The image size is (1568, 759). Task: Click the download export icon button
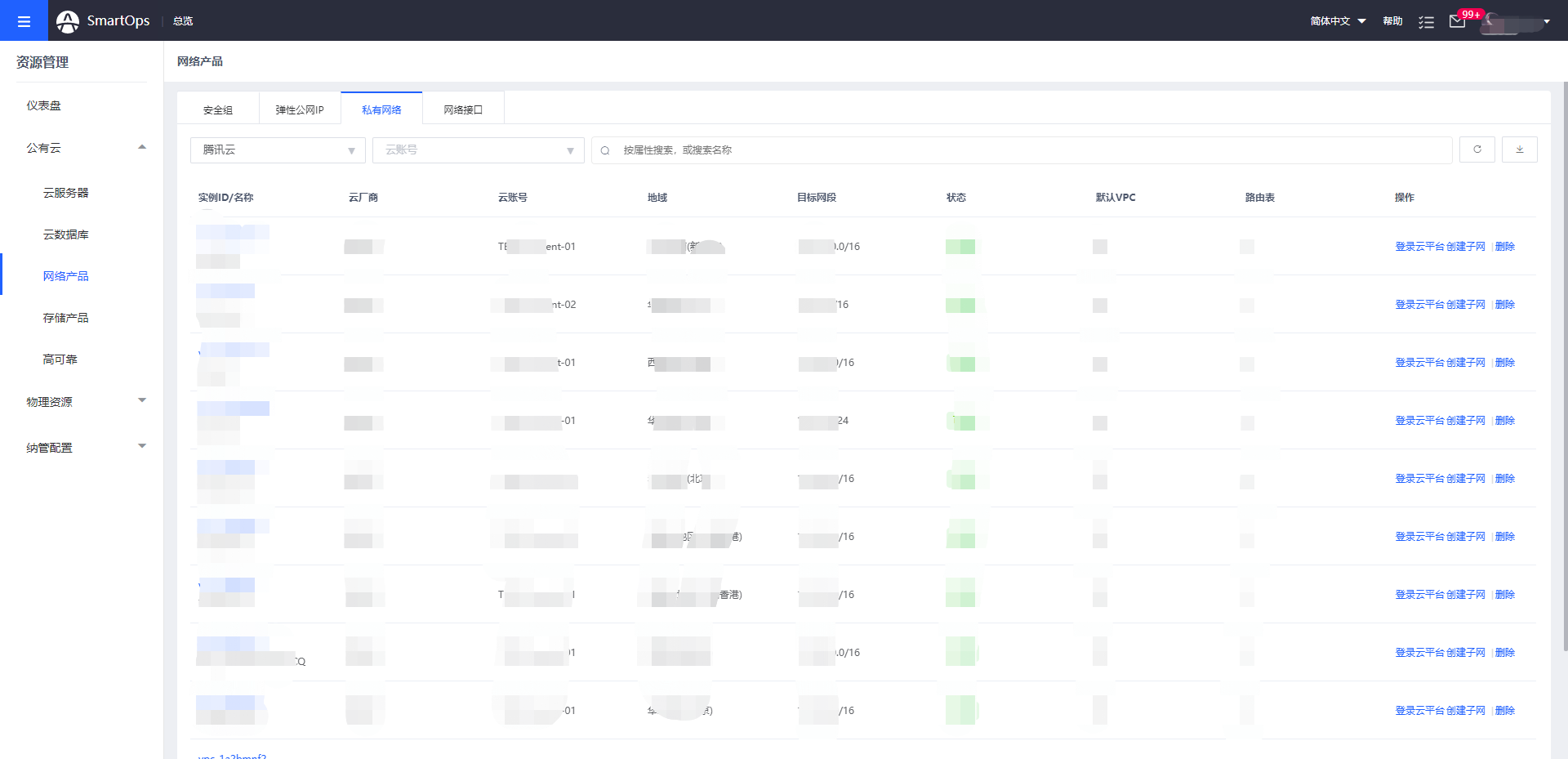point(1519,150)
